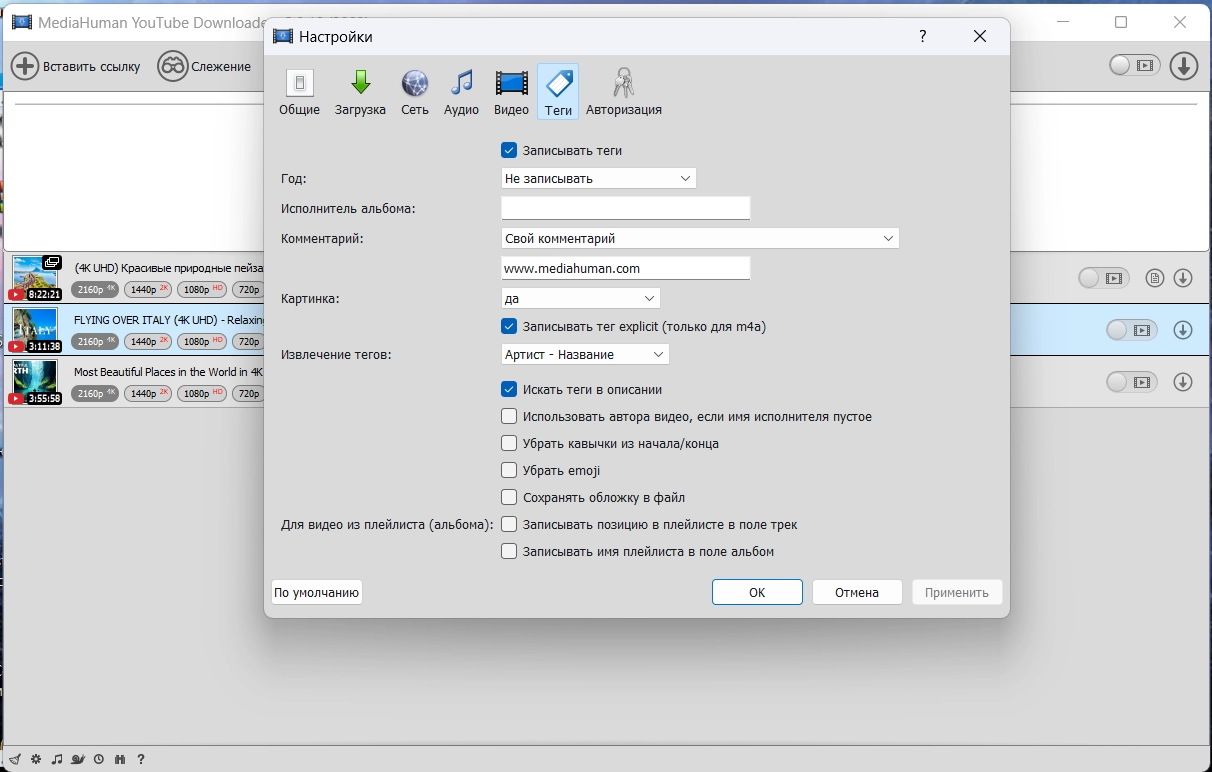Close the Настройки dialog

[980, 37]
